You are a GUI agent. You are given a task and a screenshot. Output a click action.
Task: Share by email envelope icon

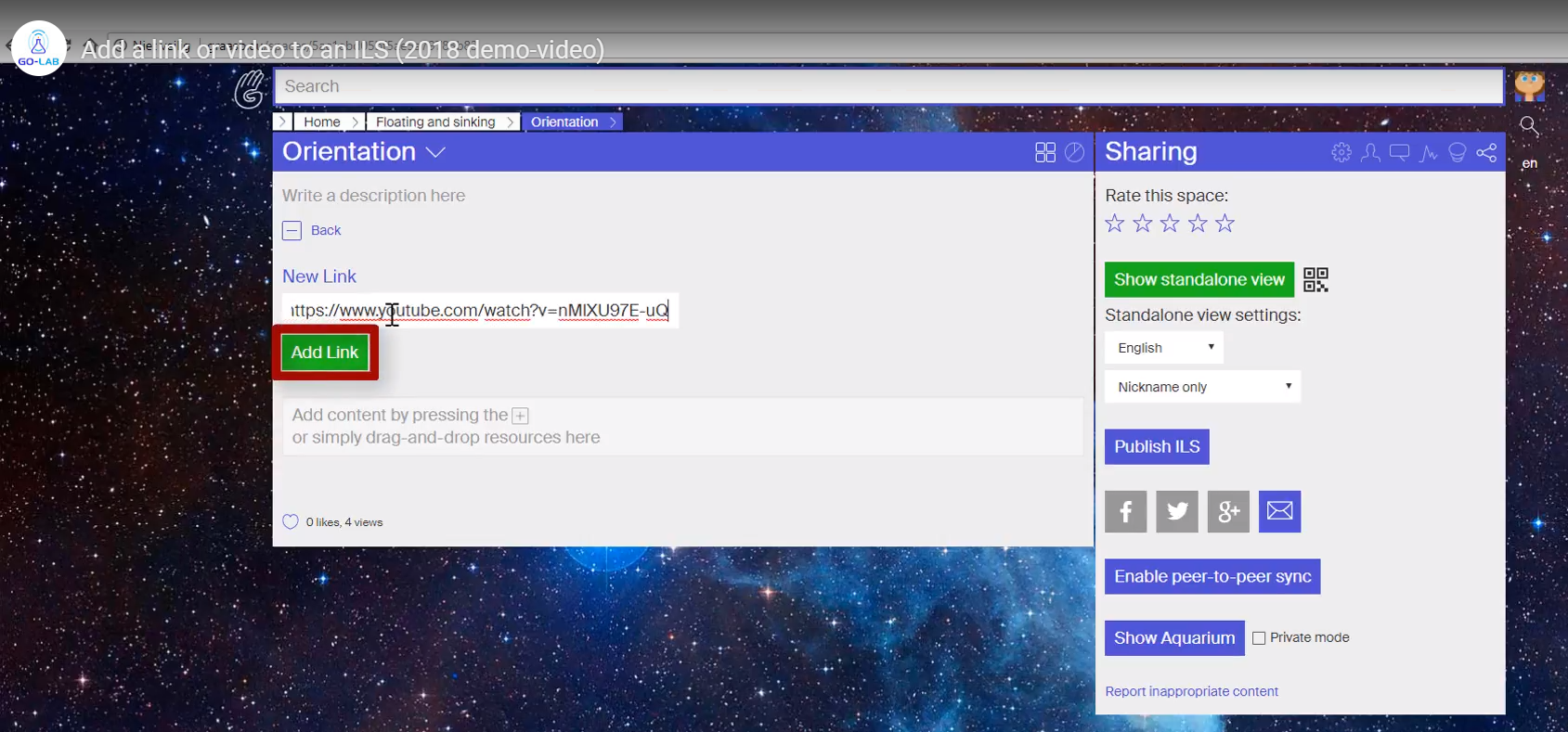coord(1279,511)
